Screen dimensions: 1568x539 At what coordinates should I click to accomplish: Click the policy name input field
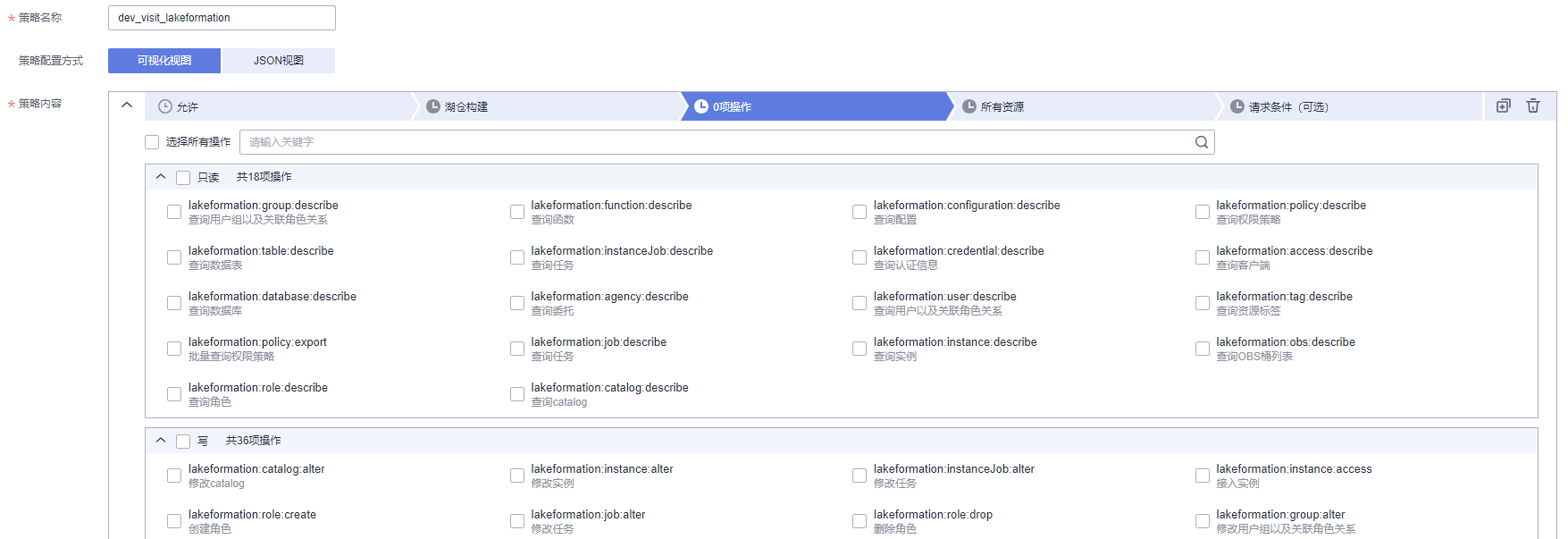point(222,18)
